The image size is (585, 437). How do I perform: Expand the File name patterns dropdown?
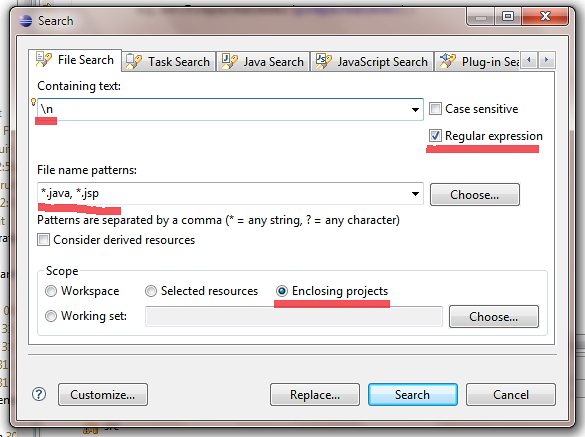click(415, 194)
